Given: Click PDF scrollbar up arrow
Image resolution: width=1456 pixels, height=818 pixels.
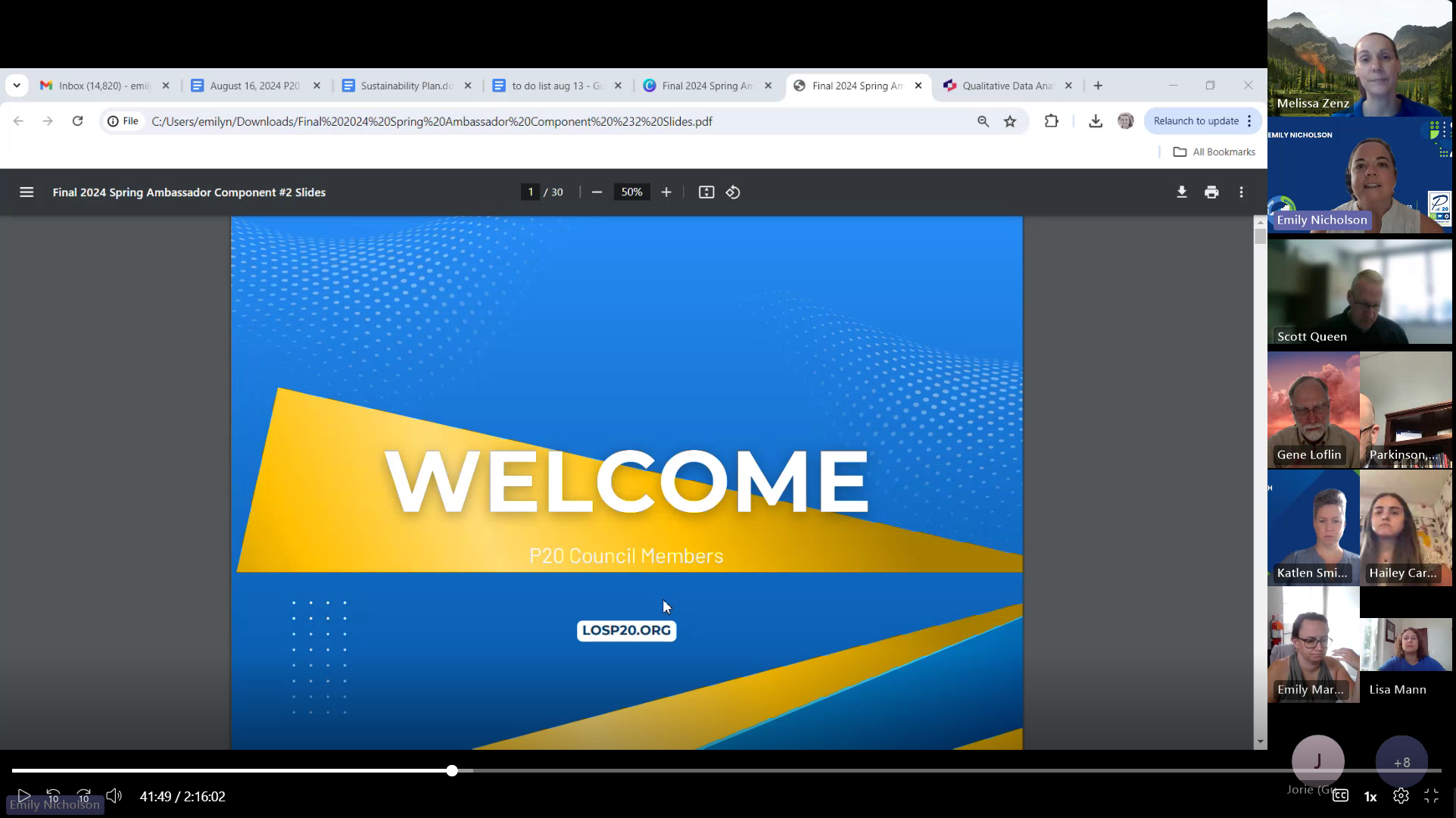Looking at the screenshot, I should pos(1260,222).
